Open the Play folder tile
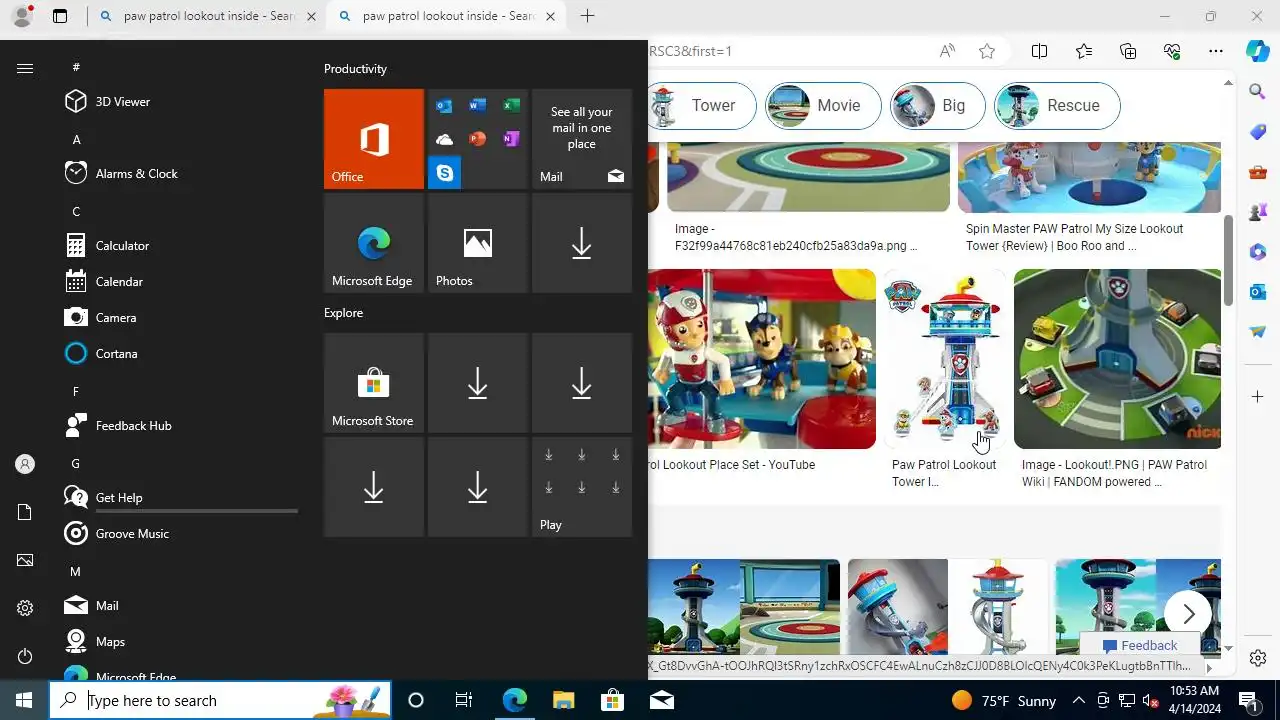The height and width of the screenshot is (720, 1280). click(x=582, y=487)
